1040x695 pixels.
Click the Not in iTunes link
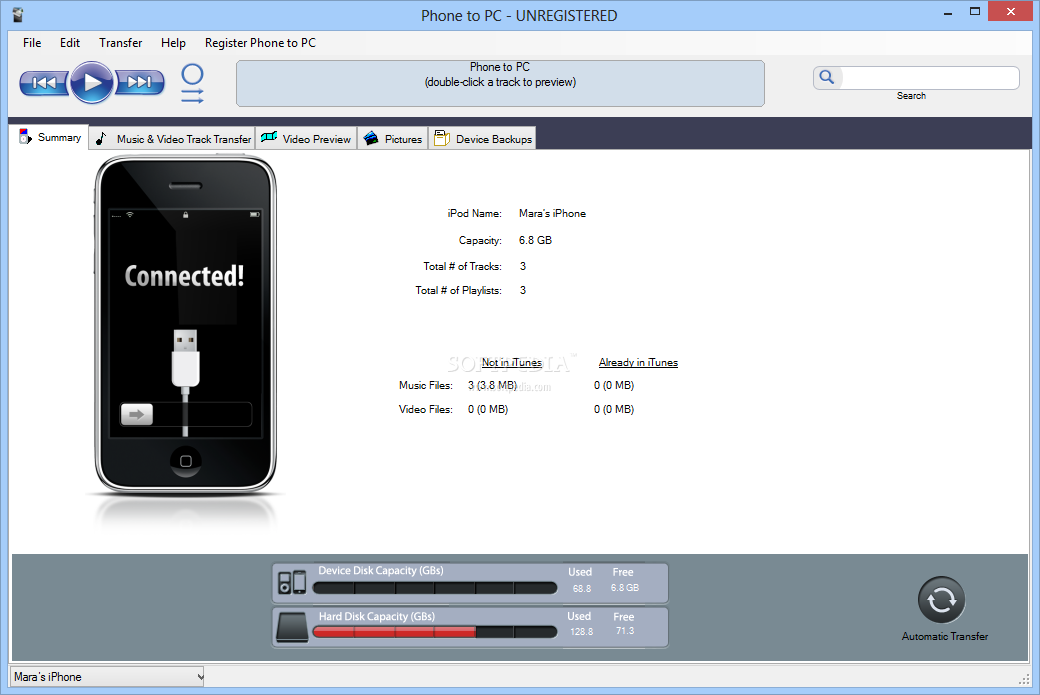tap(511, 363)
